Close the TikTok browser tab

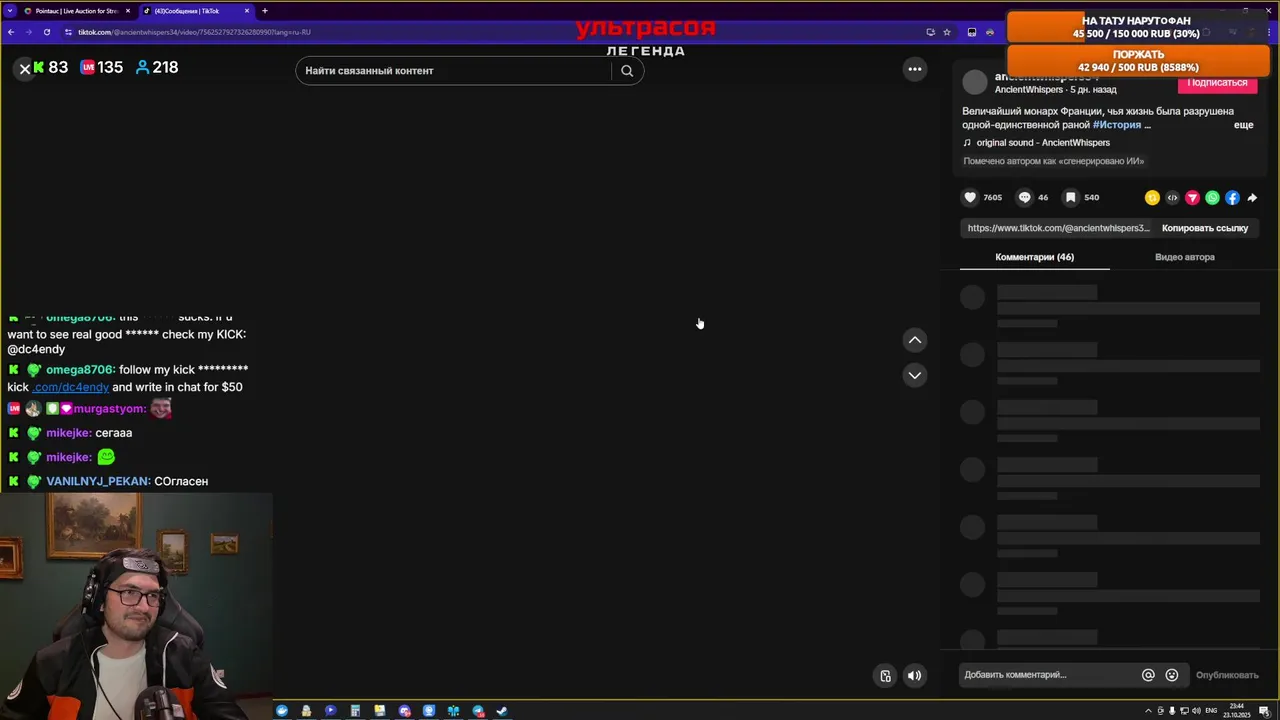(247, 11)
